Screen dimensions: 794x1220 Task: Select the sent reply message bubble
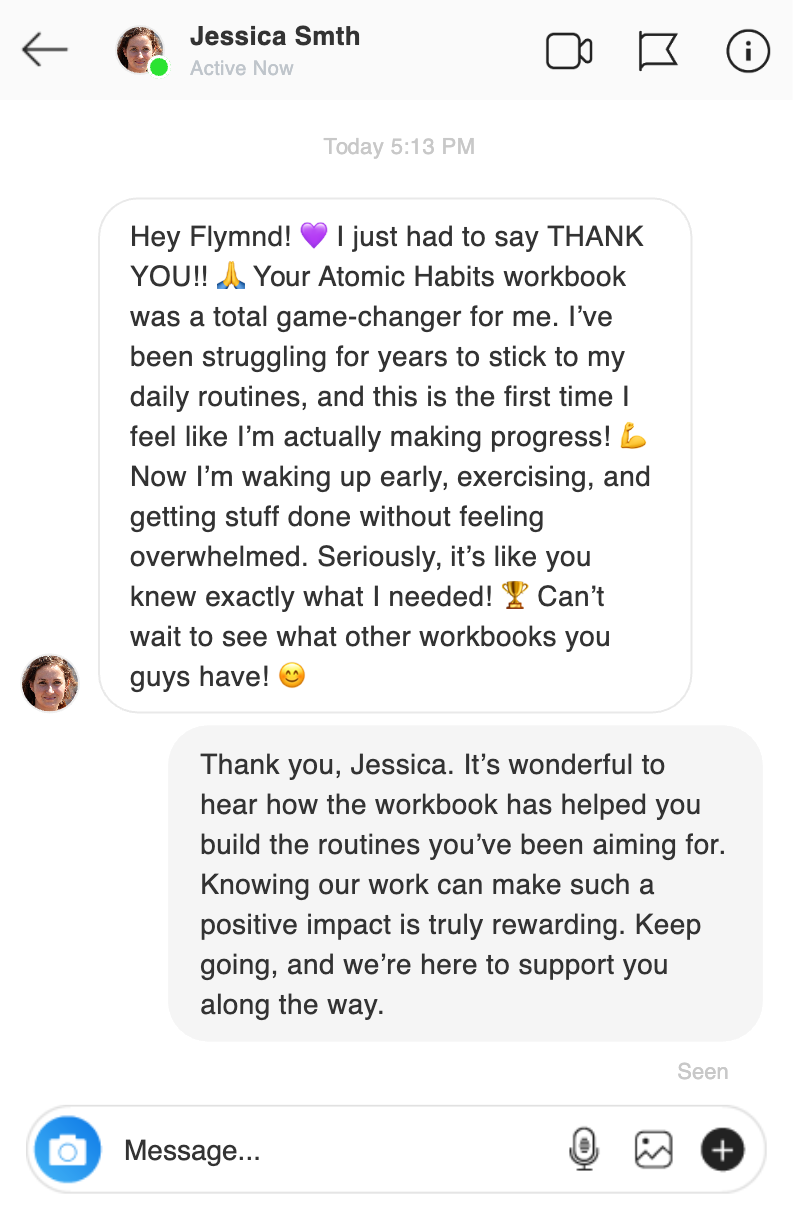465,884
